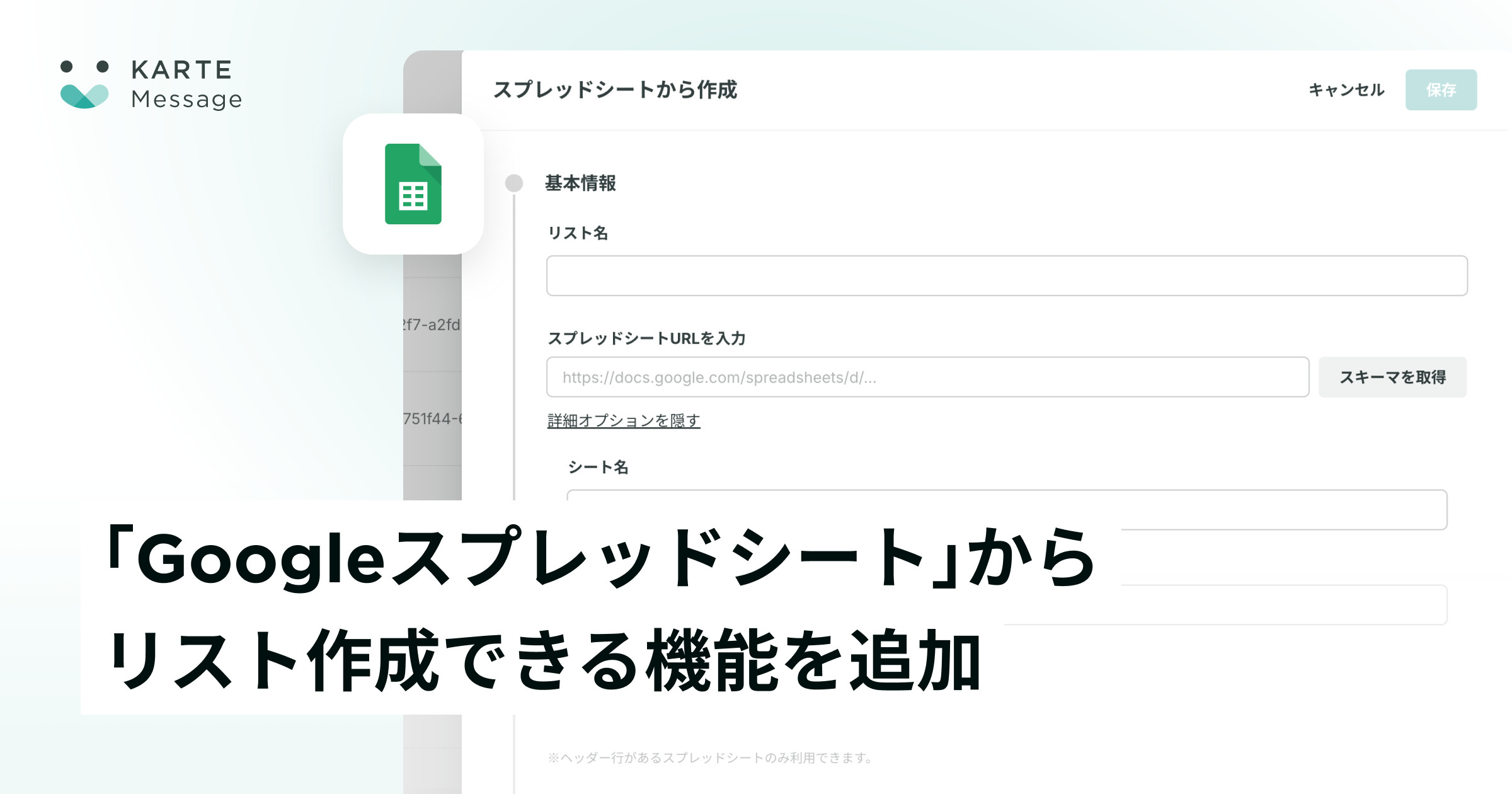The image size is (1512, 794).
Task: Click the 基本情報 section heading
Action: tap(580, 183)
